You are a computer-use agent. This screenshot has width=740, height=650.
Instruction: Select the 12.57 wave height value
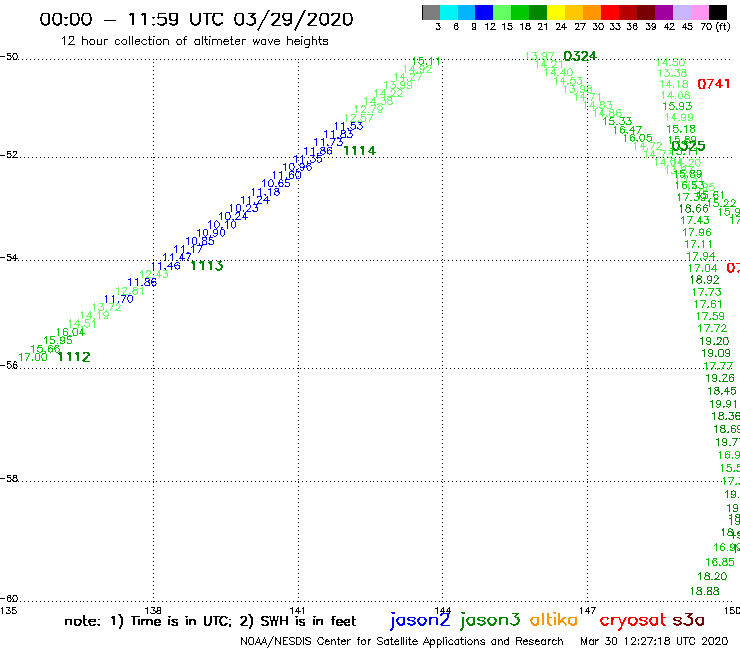(x=359, y=118)
